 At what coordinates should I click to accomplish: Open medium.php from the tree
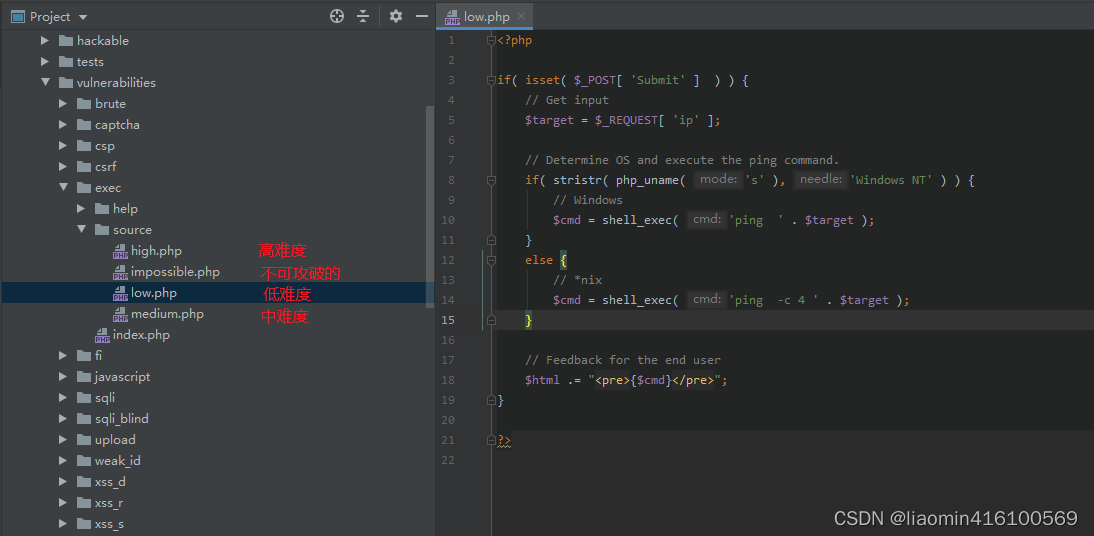(167, 314)
